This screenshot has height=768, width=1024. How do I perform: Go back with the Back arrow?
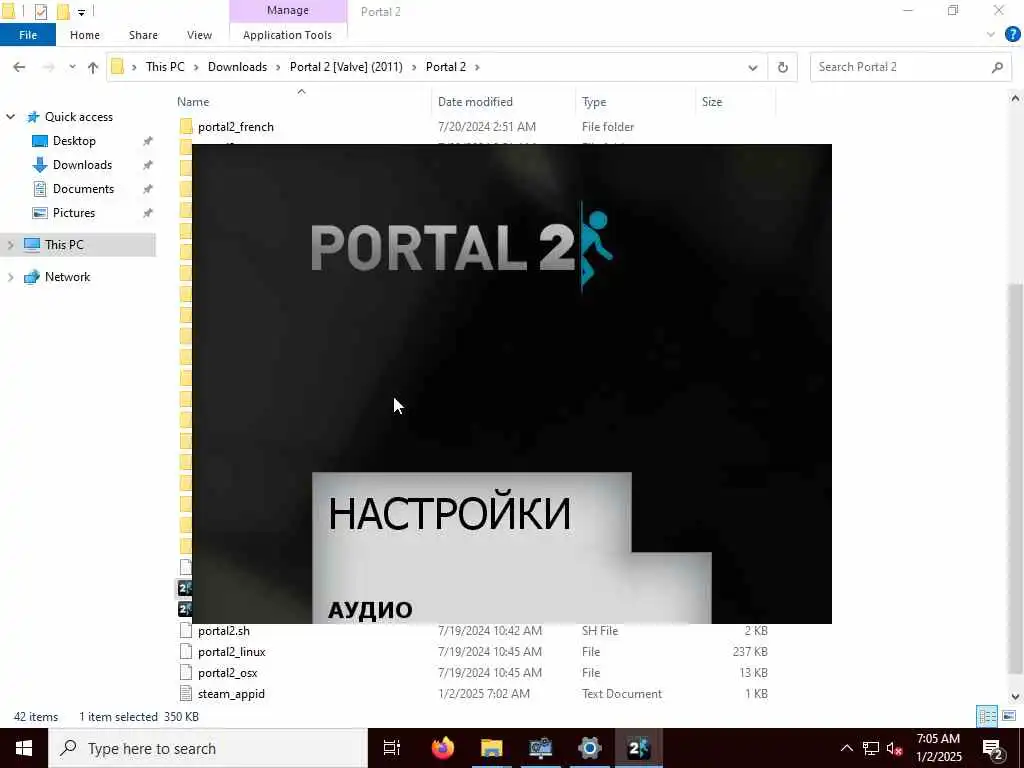click(19, 67)
